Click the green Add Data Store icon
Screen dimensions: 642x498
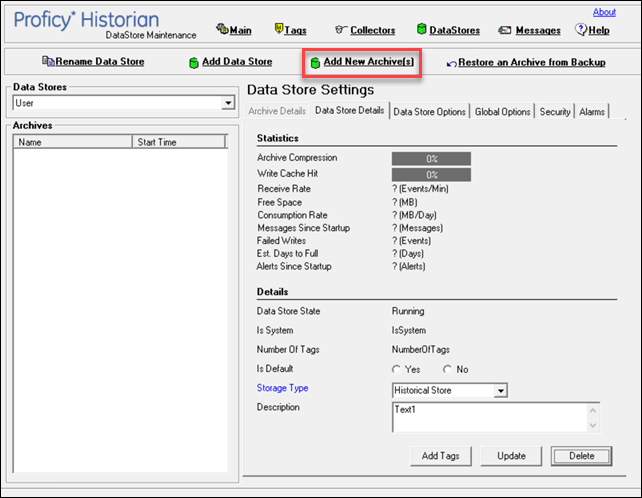coord(194,63)
